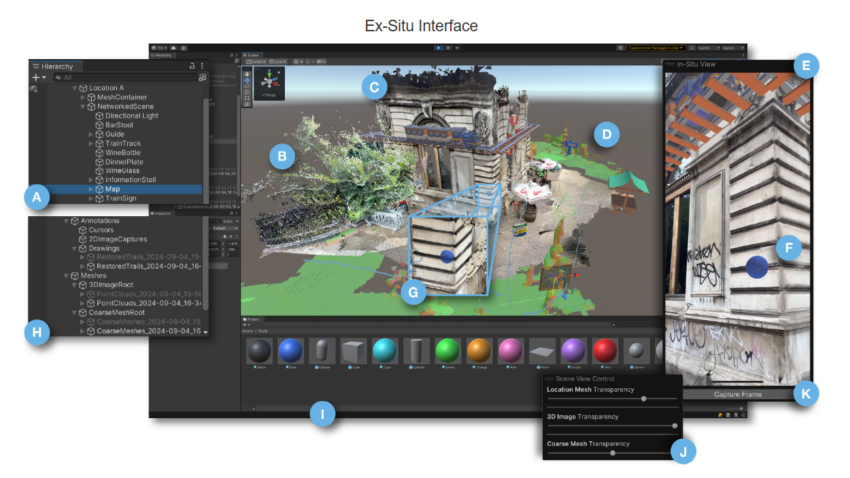Screen dimensions: 850x478
Task: Click the Step button in Unity toolbar
Action: 457,48
